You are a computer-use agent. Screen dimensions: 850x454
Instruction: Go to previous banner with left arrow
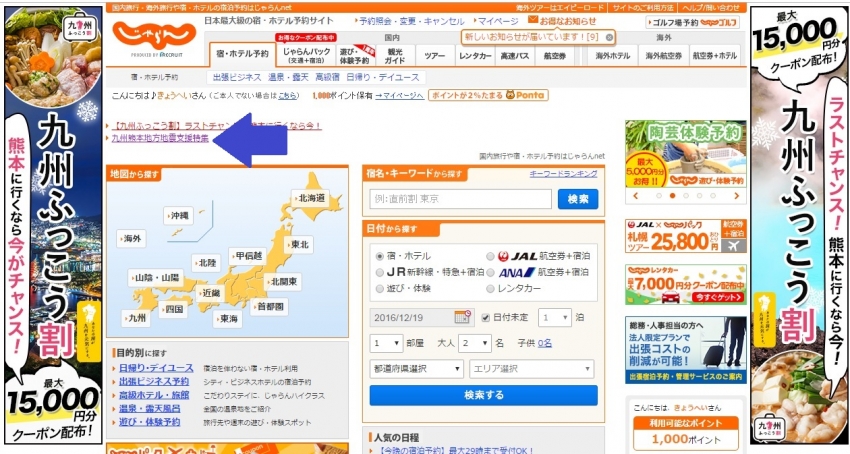point(636,196)
